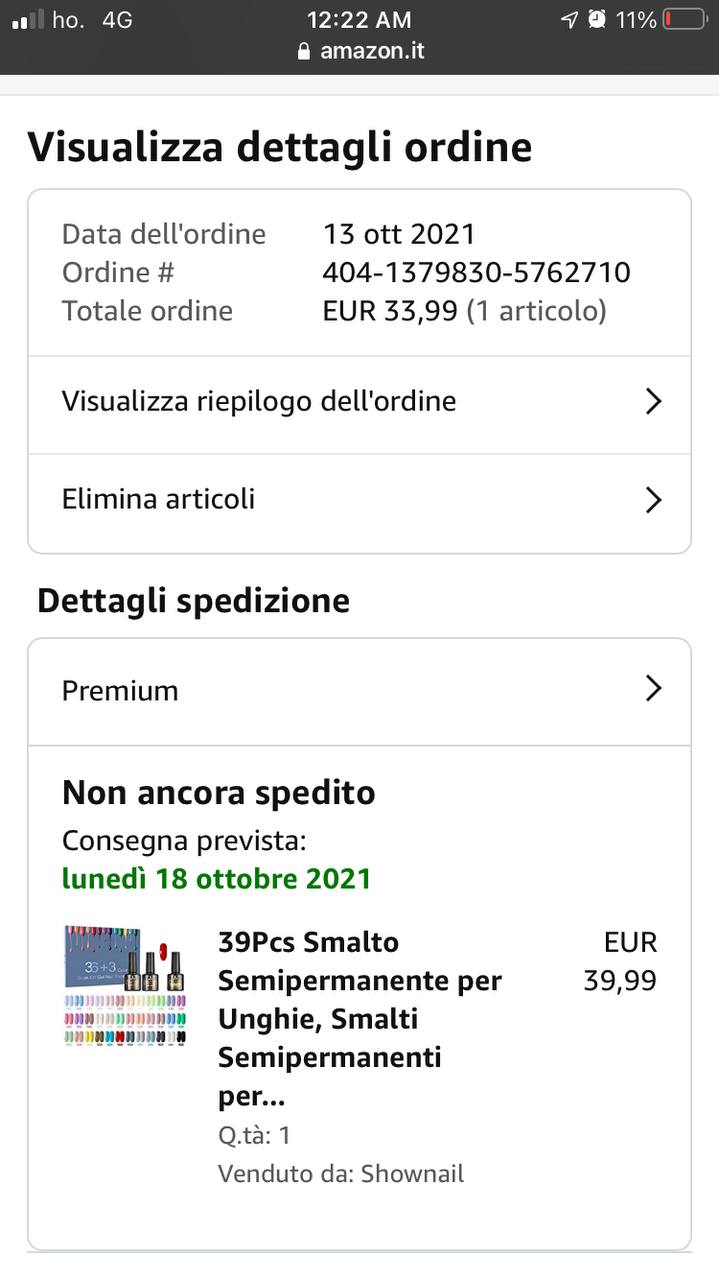Tap the EUR 39,99 item price
The image size is (719, 1280).
coord(620,961)
